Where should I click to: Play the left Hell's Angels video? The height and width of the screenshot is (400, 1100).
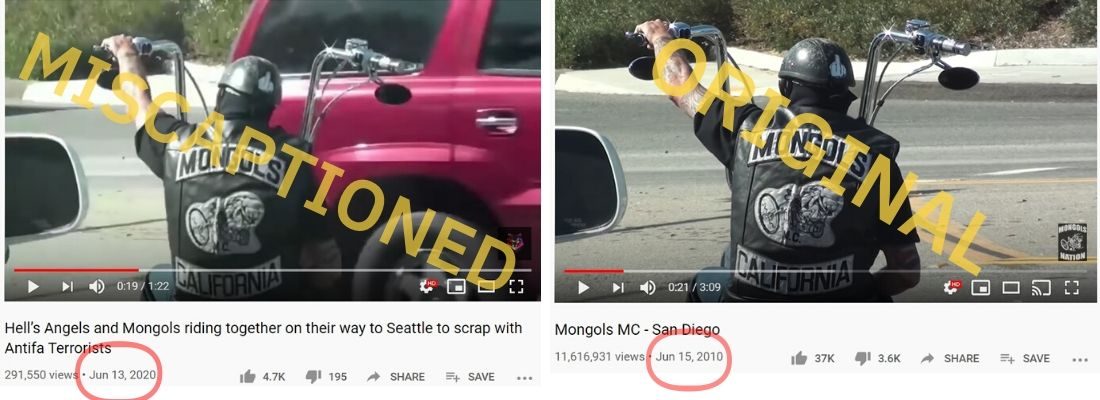click(33, 286)
